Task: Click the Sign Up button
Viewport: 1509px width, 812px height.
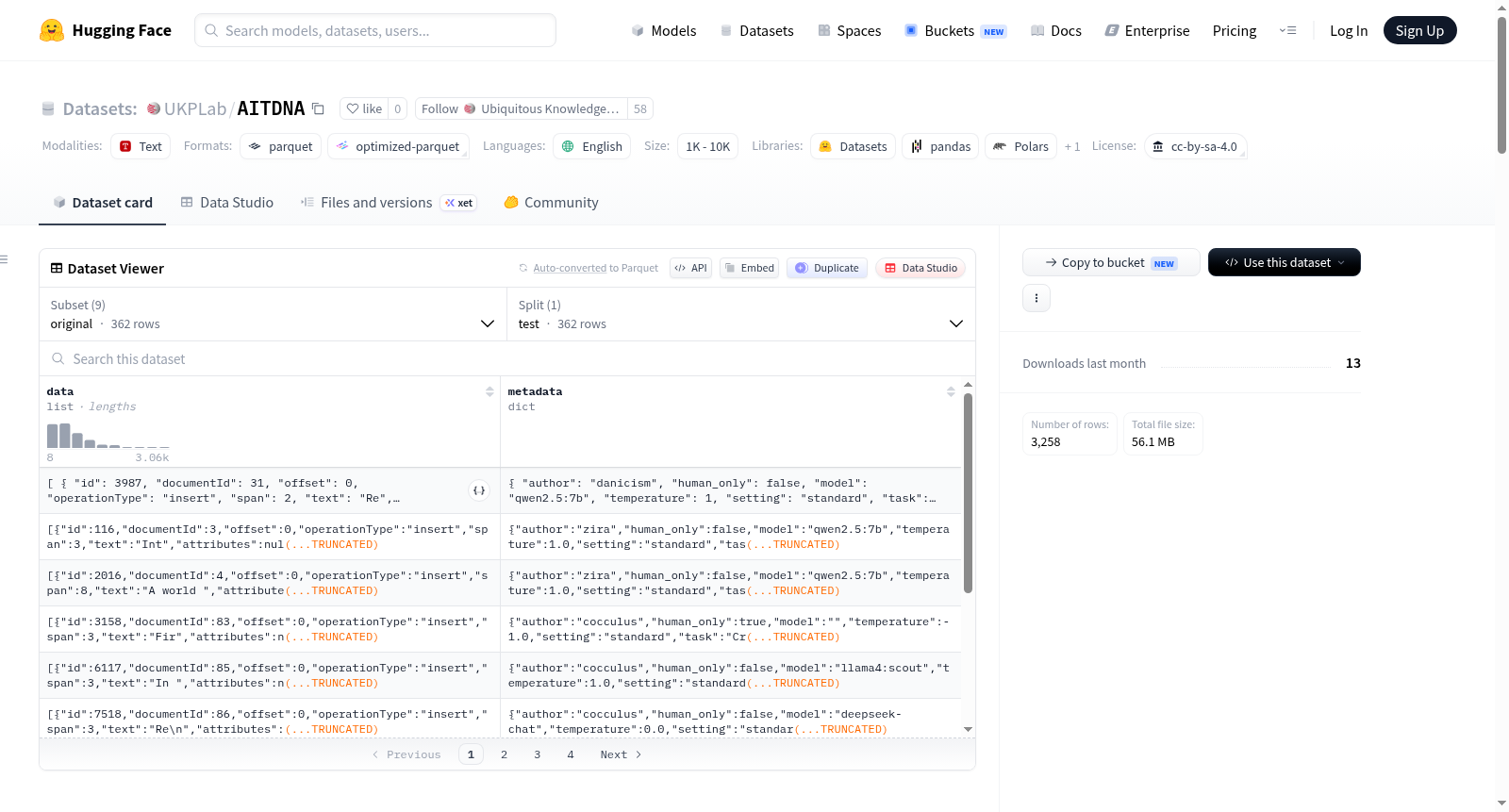Action: [x=1419, y=30]
